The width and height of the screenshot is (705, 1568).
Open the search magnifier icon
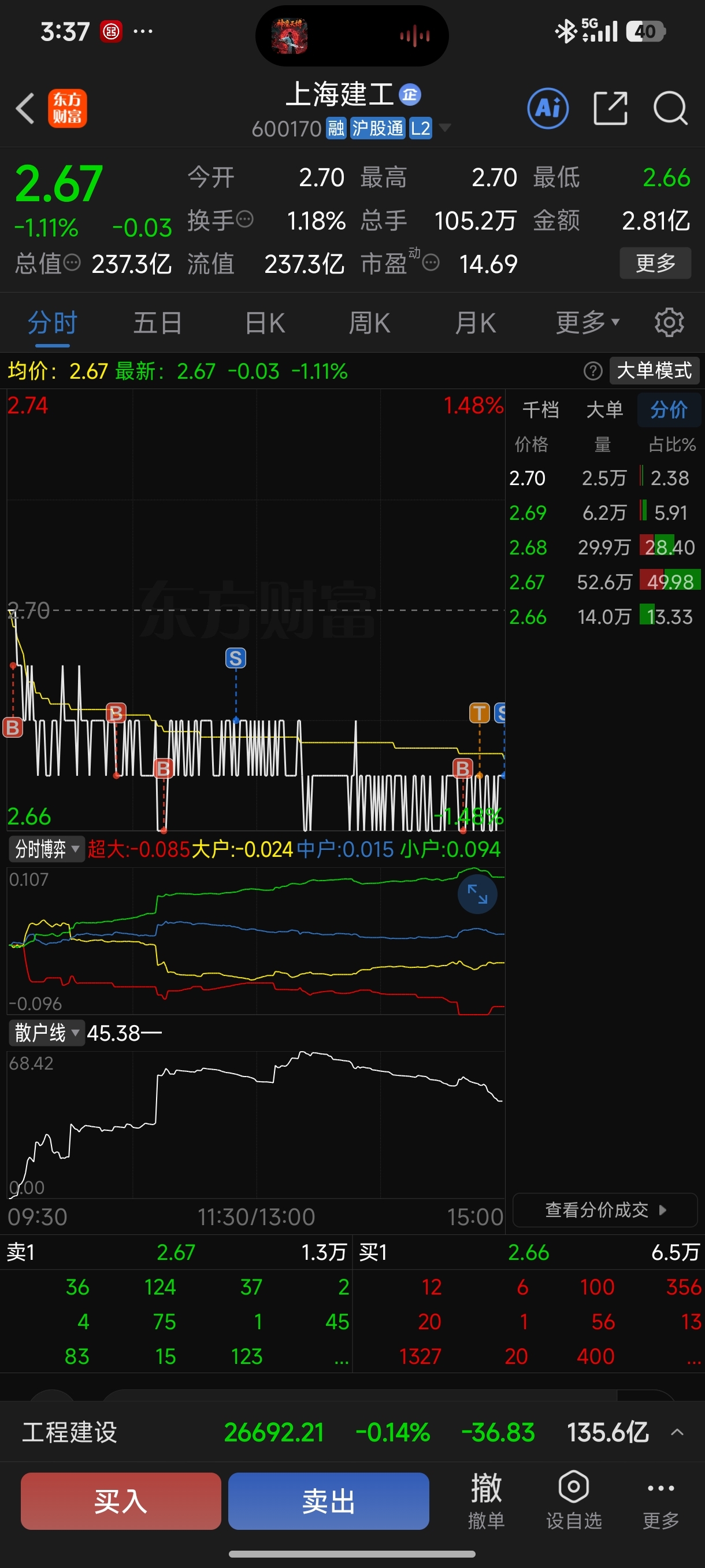click(x=670, y=108)
